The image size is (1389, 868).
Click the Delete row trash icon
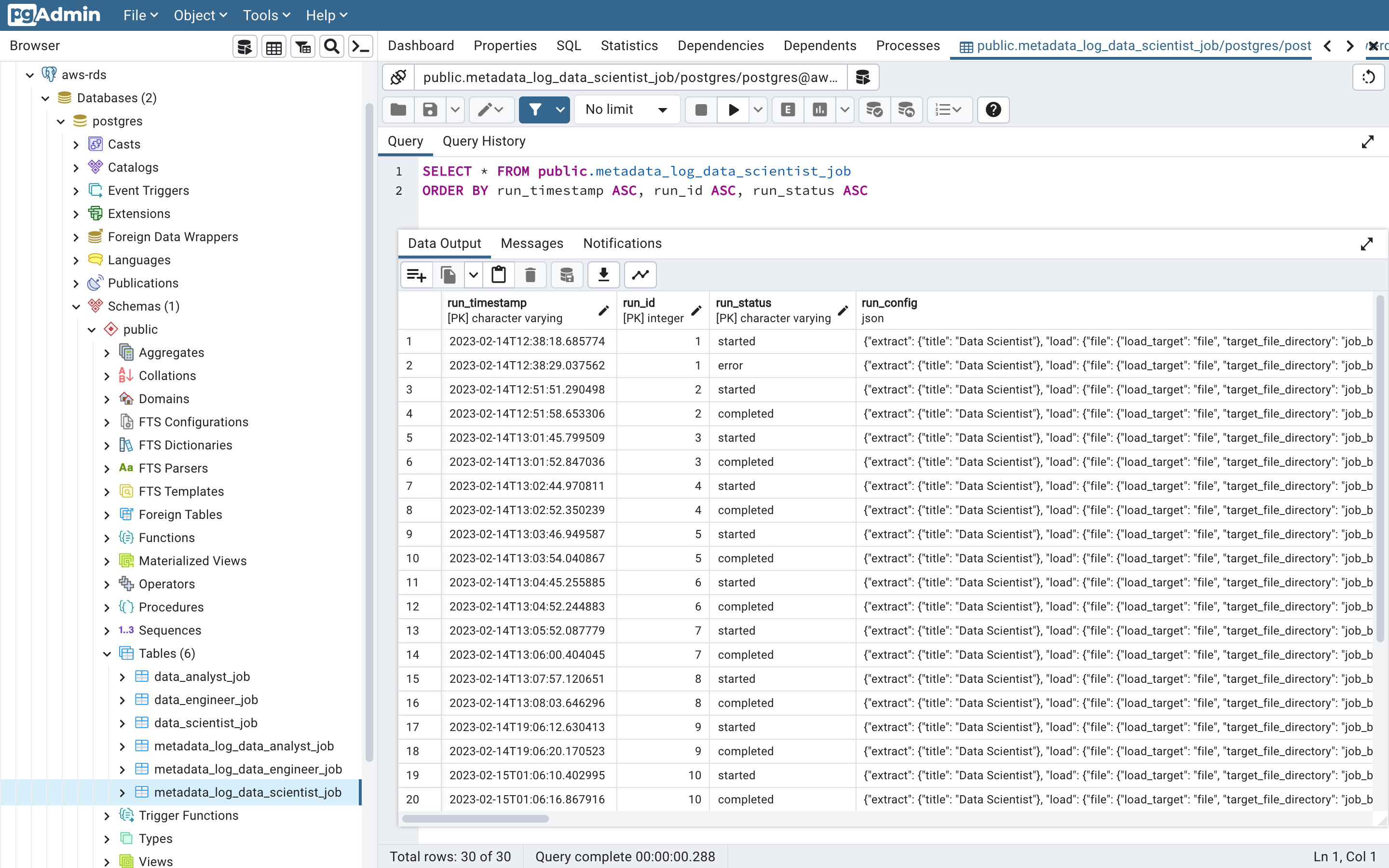coord(531,275)
